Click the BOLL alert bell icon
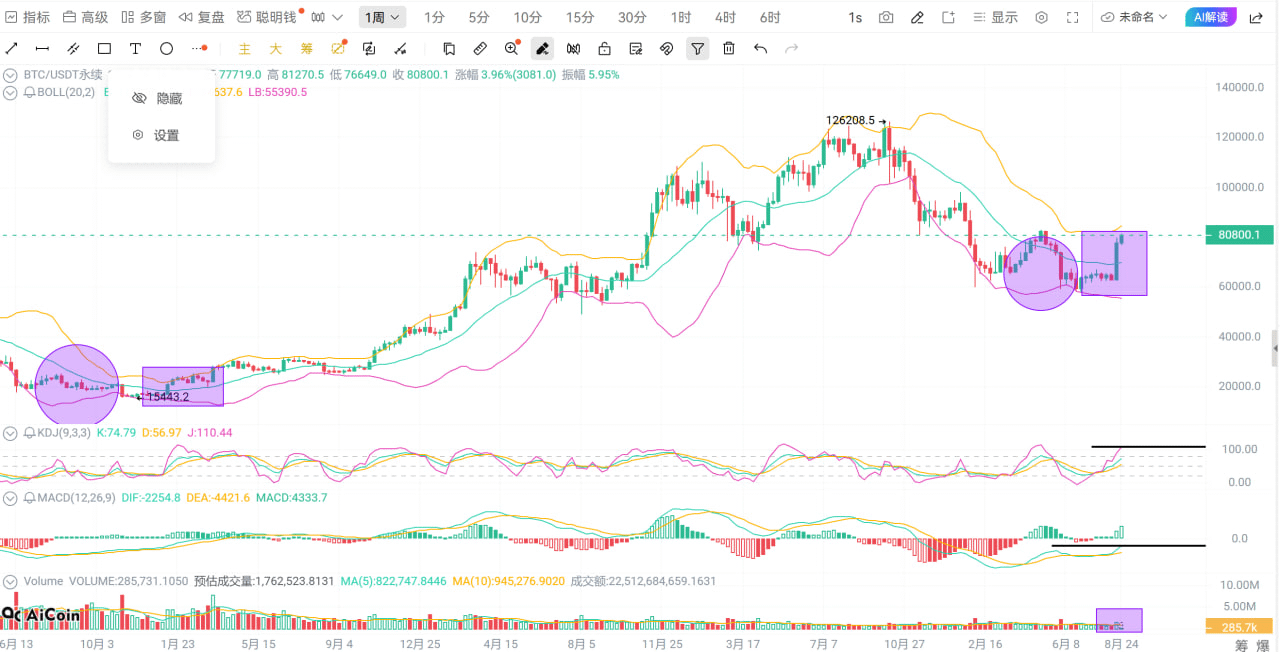This screenshot has height=652, width=1280. pos(30,92)
